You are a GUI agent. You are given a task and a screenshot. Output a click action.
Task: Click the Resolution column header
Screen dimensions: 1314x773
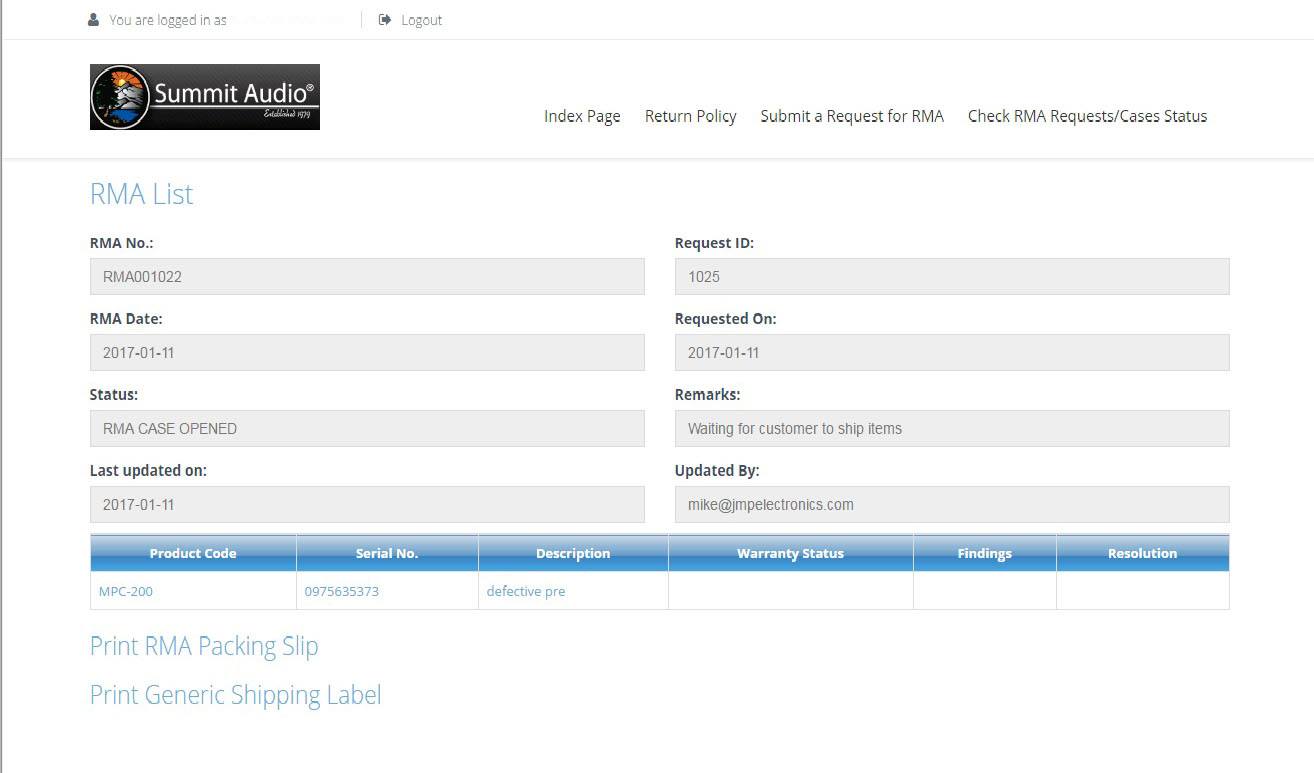click(x=1142, y=553)
